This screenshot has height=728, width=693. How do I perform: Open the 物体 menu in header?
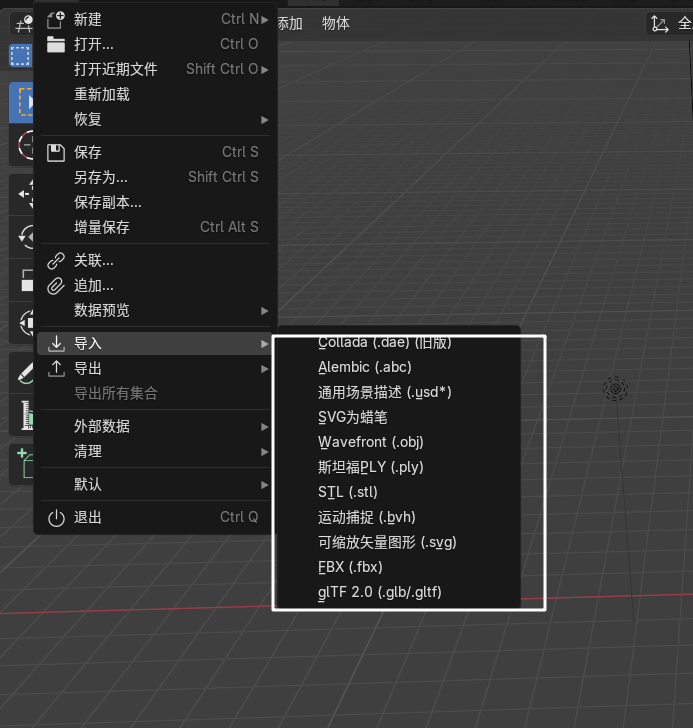click(x=336, y=23)
